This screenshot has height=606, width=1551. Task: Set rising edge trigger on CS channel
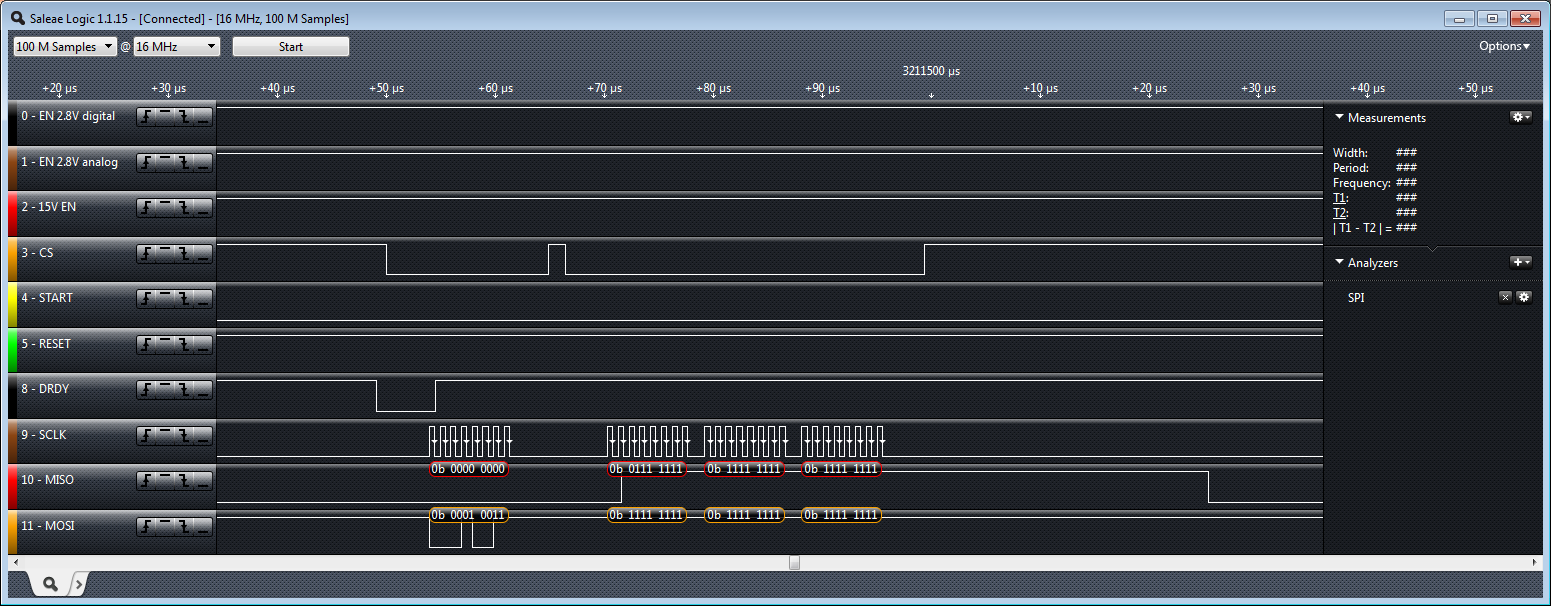(x=147, y=253)
